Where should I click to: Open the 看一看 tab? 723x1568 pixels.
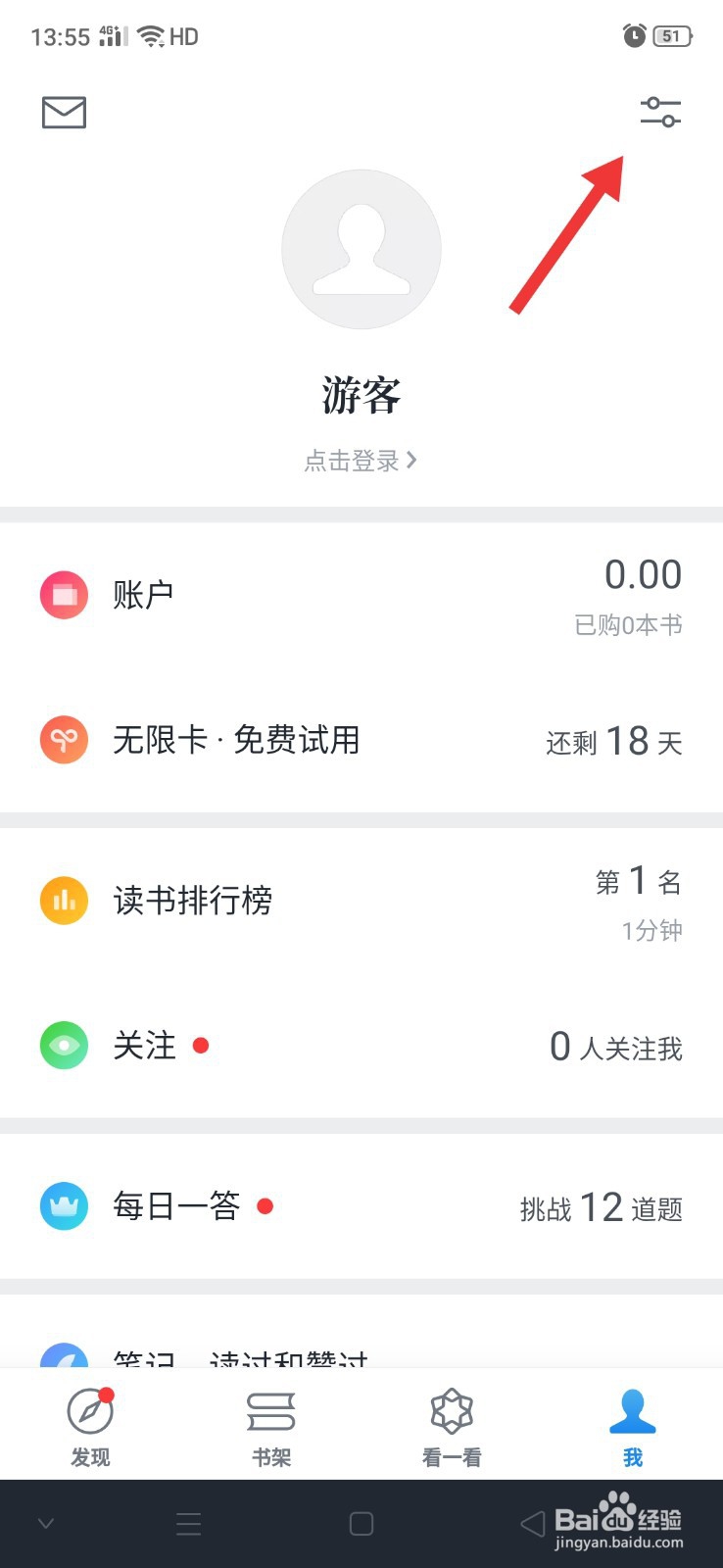[452, 1426]
